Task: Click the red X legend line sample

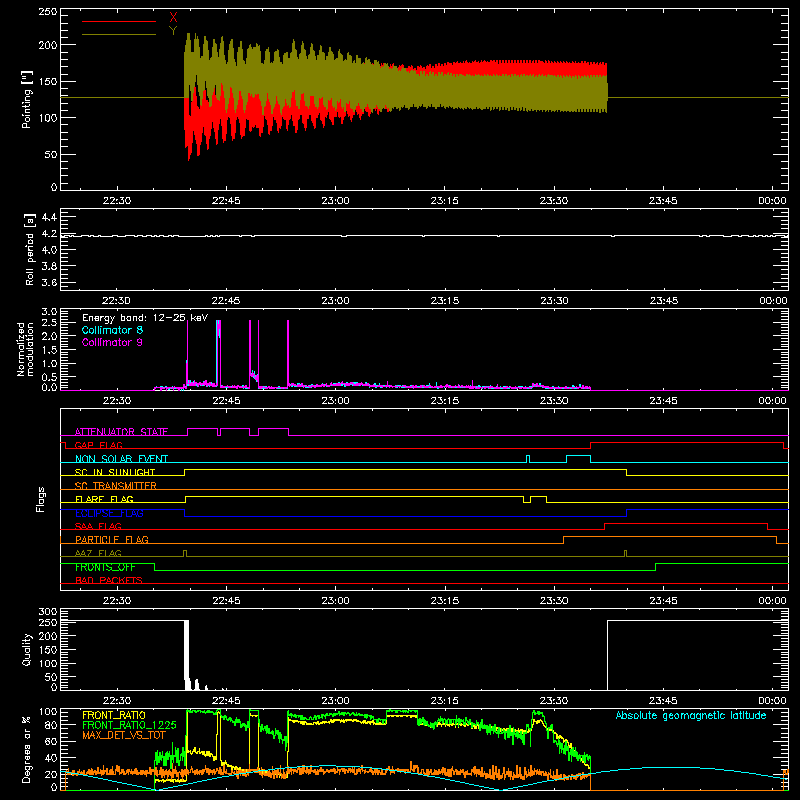Action: point(119,21)
